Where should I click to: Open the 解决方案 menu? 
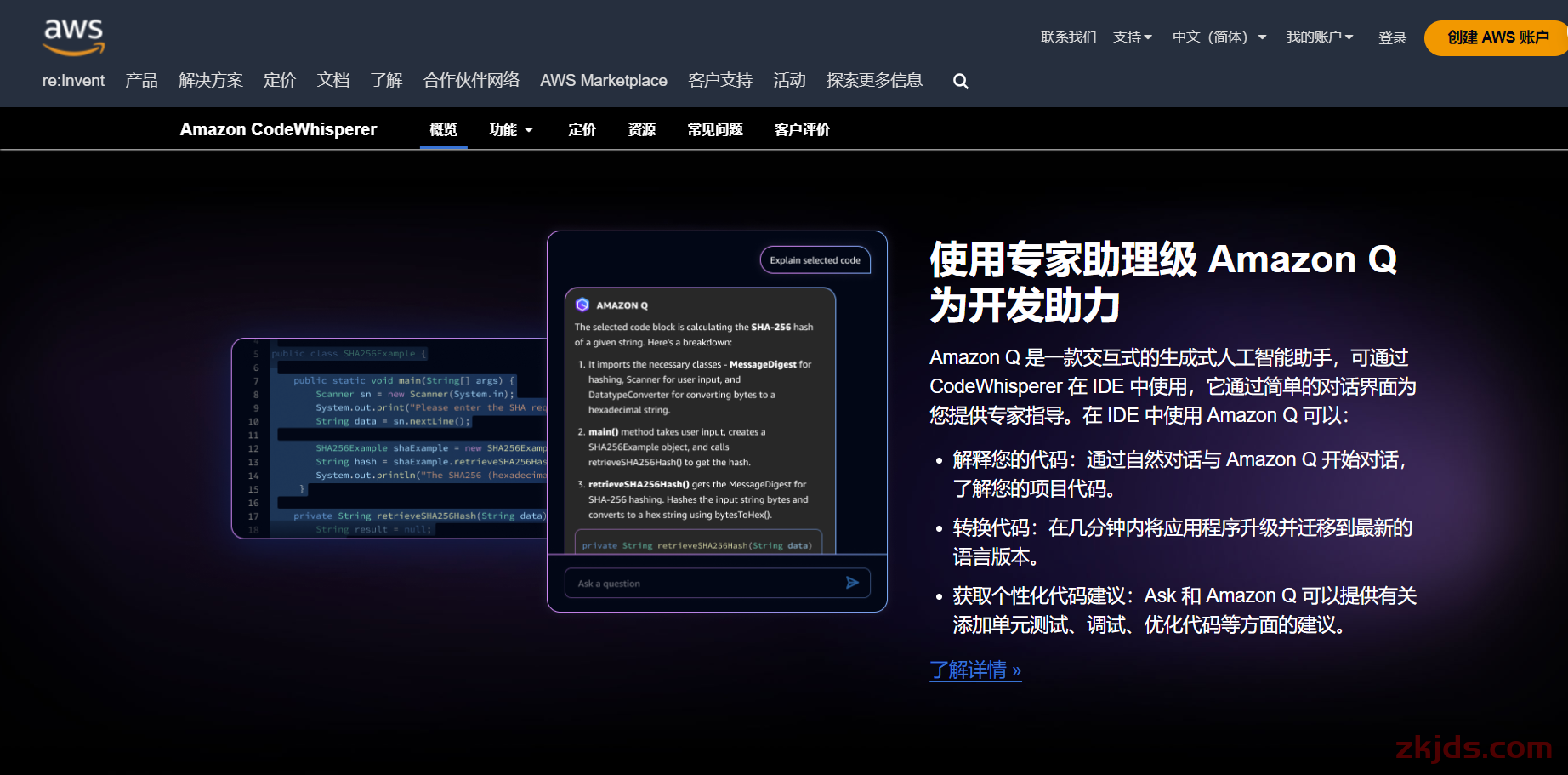(211, 81)
